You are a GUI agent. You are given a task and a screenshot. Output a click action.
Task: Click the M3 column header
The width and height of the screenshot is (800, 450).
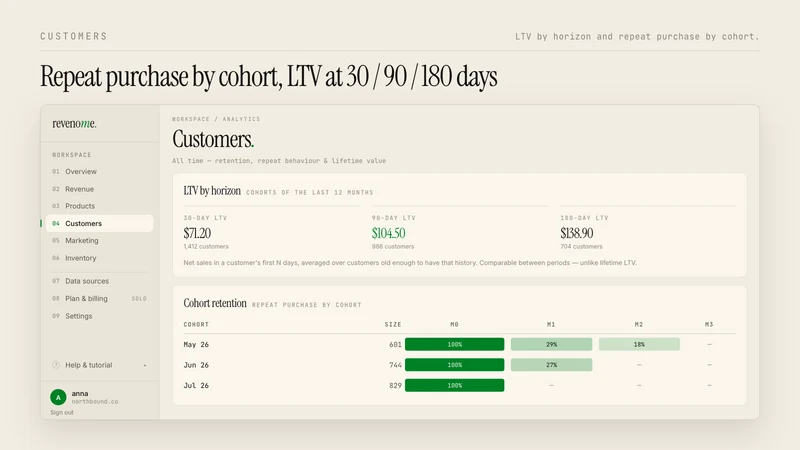(x=709, y=324)
